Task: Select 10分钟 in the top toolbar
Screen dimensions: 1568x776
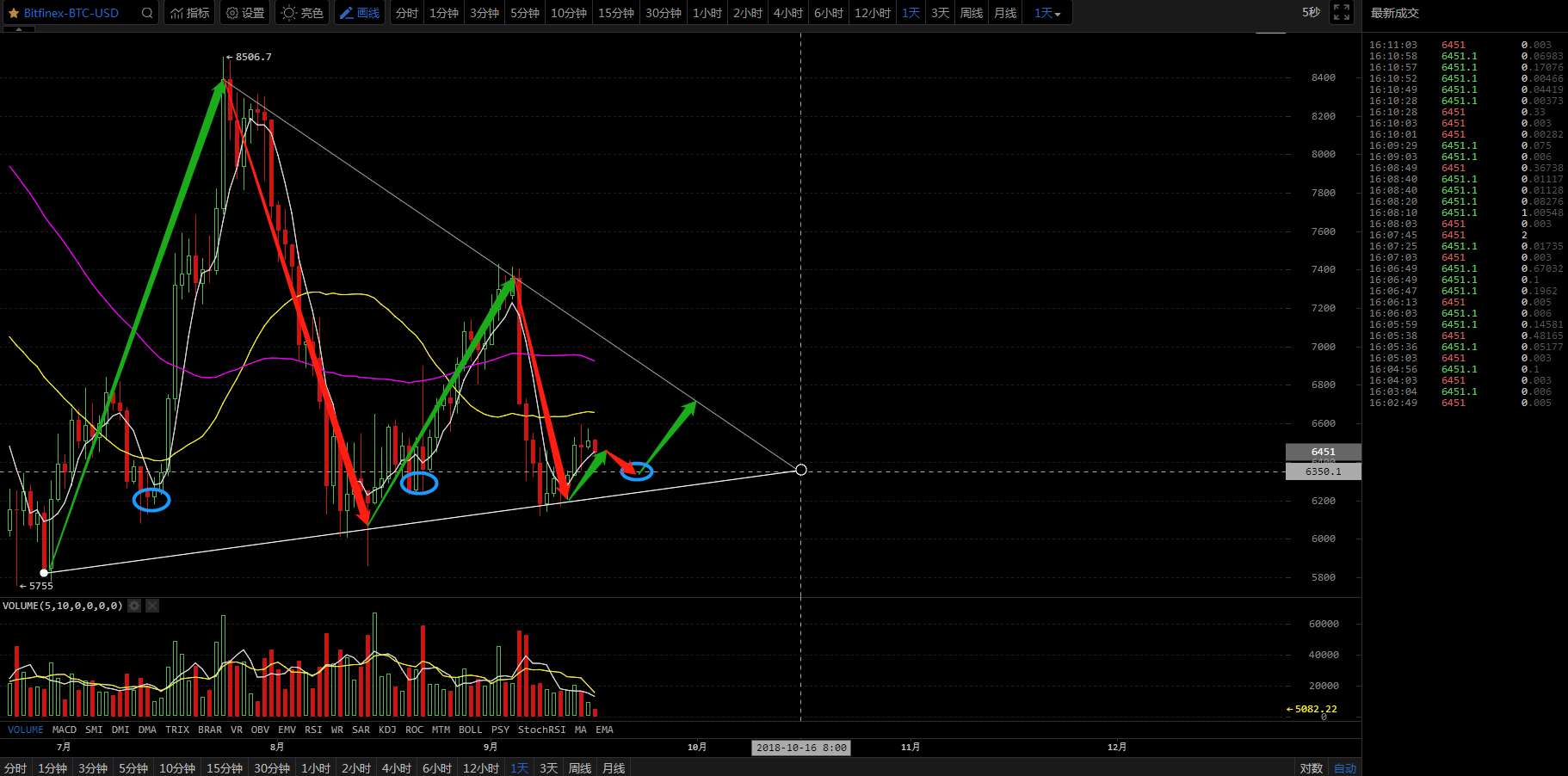Action: pos(569,13)
